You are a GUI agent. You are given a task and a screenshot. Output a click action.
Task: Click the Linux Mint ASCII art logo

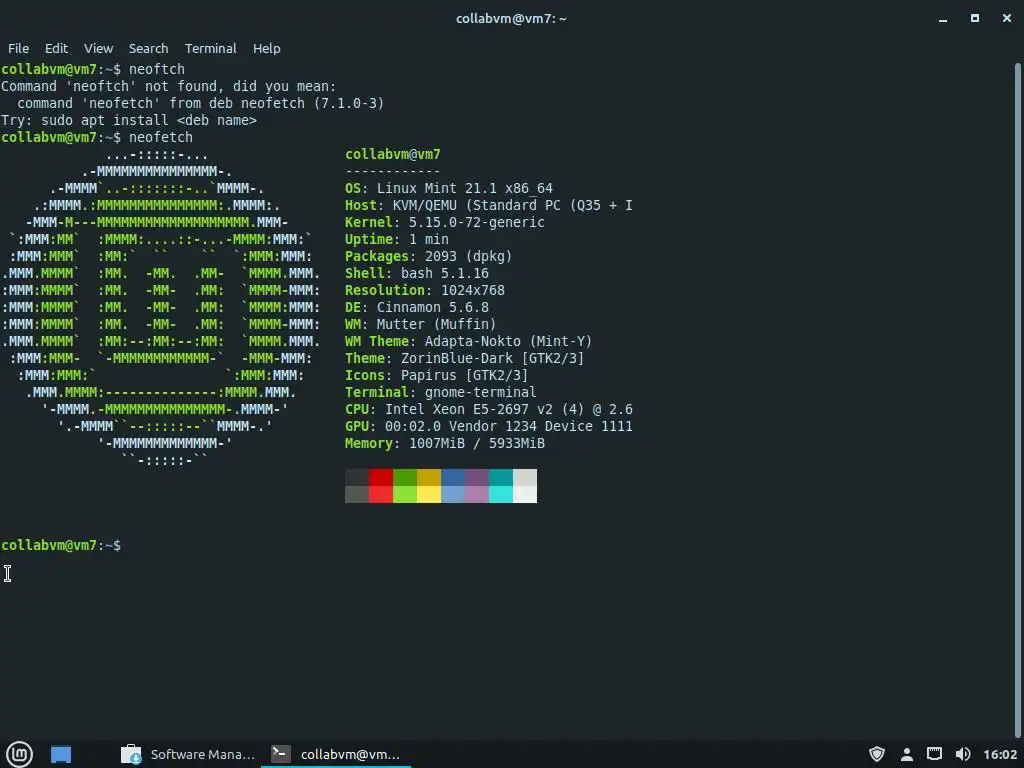[x=161, y=307]
